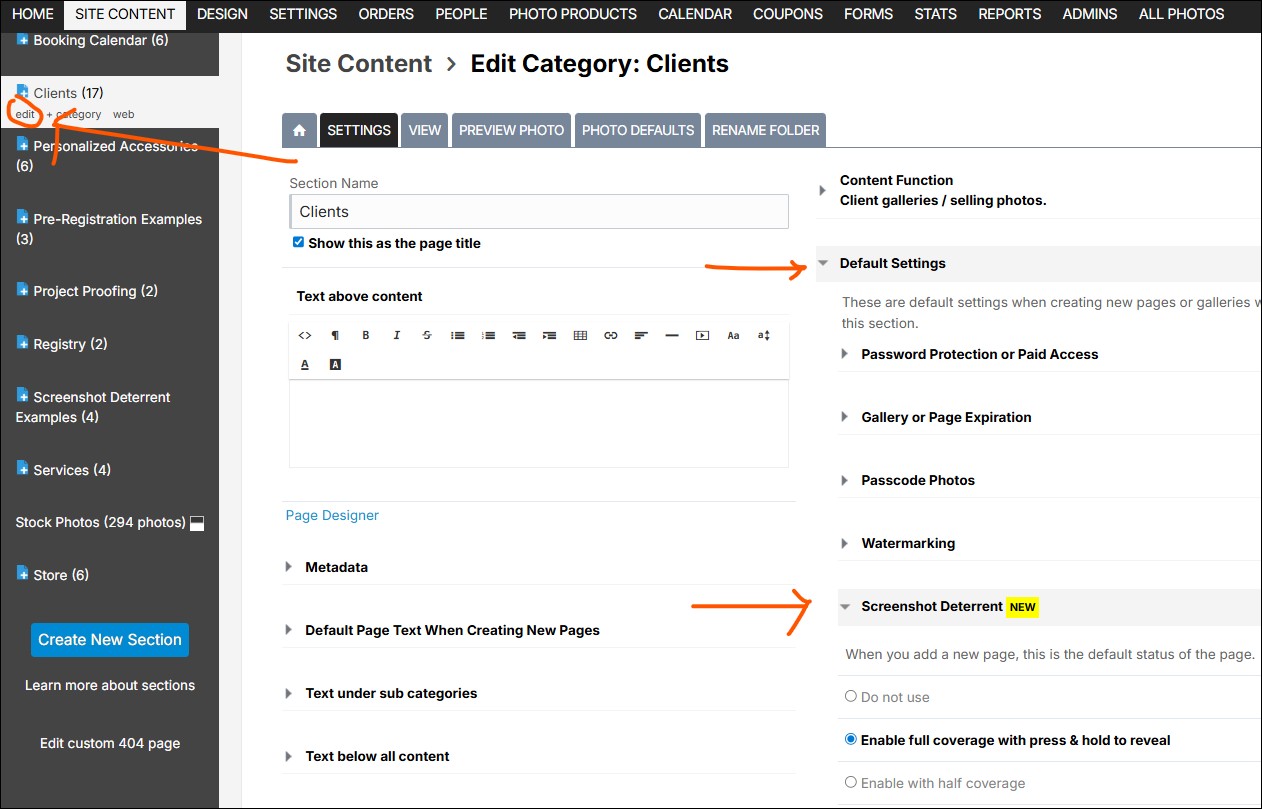Open the Page Designer link
Viewport: 1262px width, 809px height.
[332, 516]
